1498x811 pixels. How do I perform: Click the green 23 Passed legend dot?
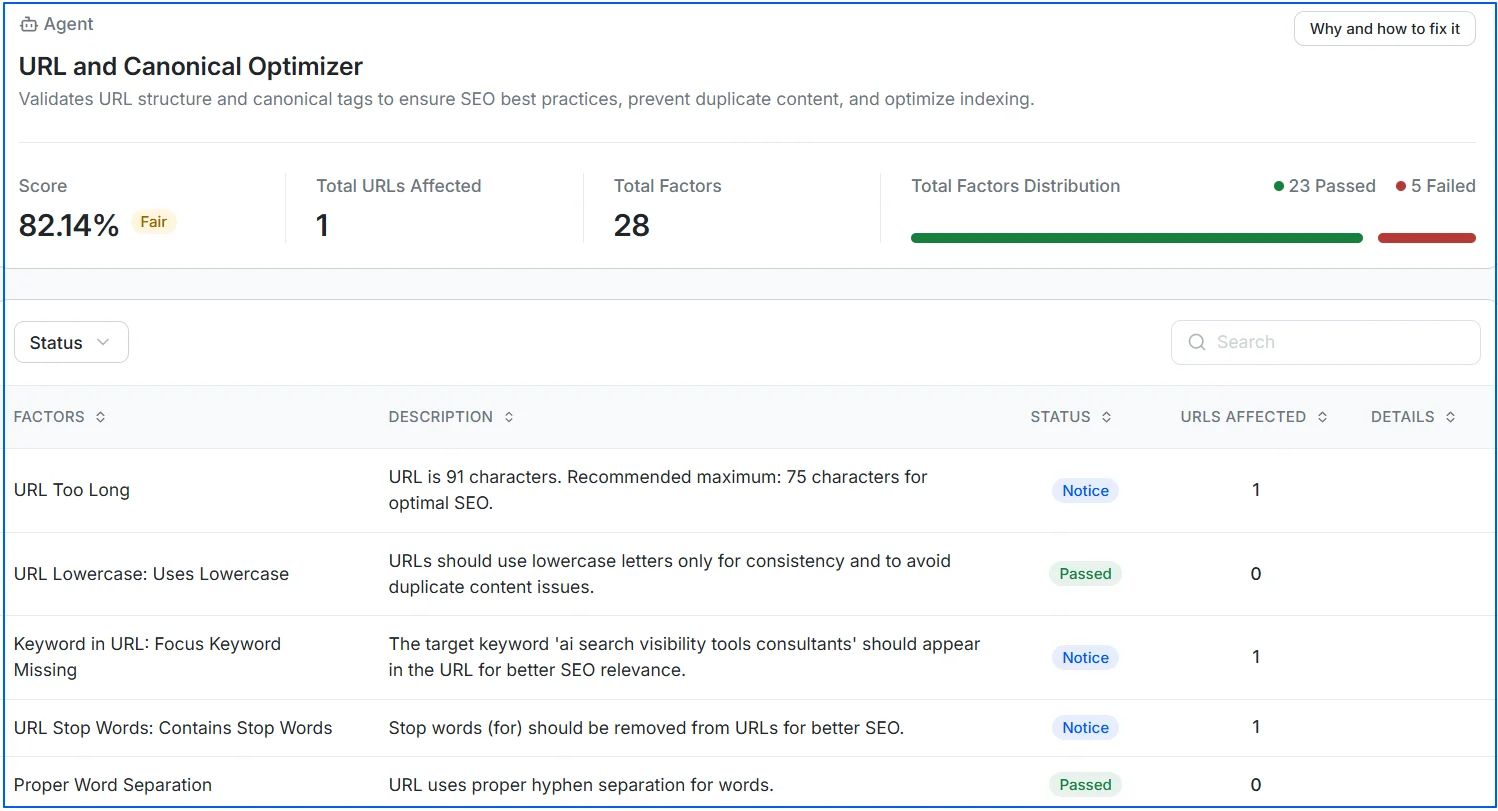coord(1279,186)
